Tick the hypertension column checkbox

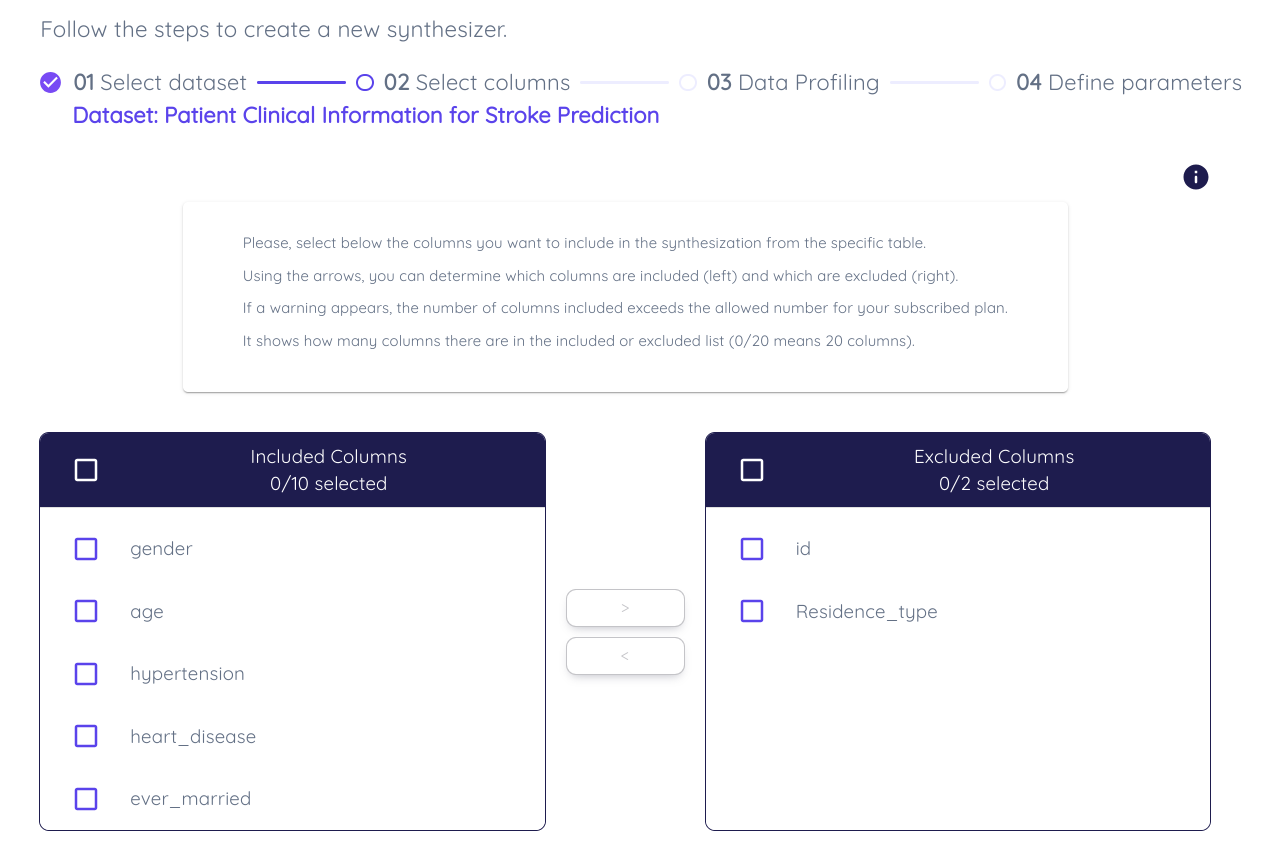86,674
